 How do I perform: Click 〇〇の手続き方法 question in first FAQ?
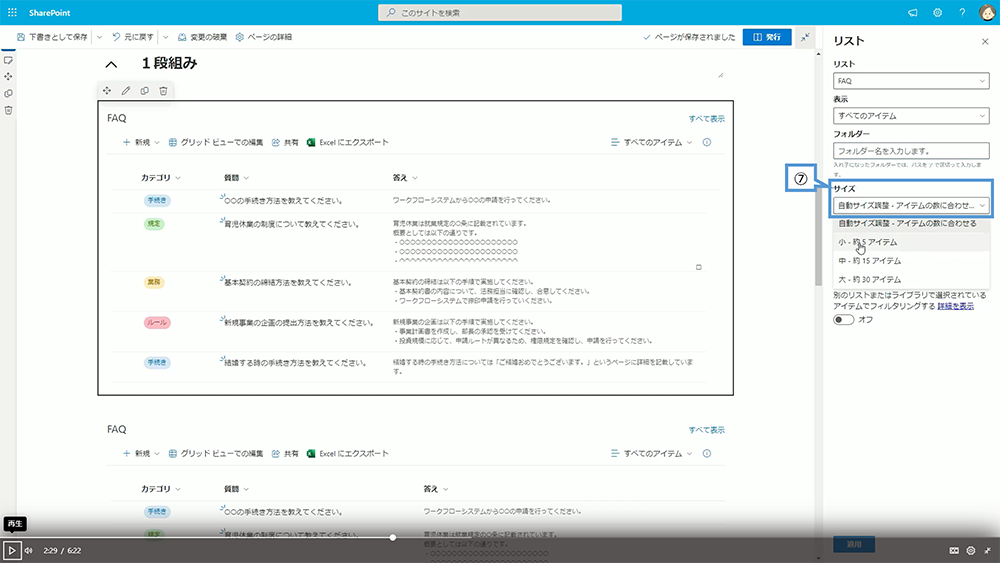pyautogui.click(x=283, y=200)
